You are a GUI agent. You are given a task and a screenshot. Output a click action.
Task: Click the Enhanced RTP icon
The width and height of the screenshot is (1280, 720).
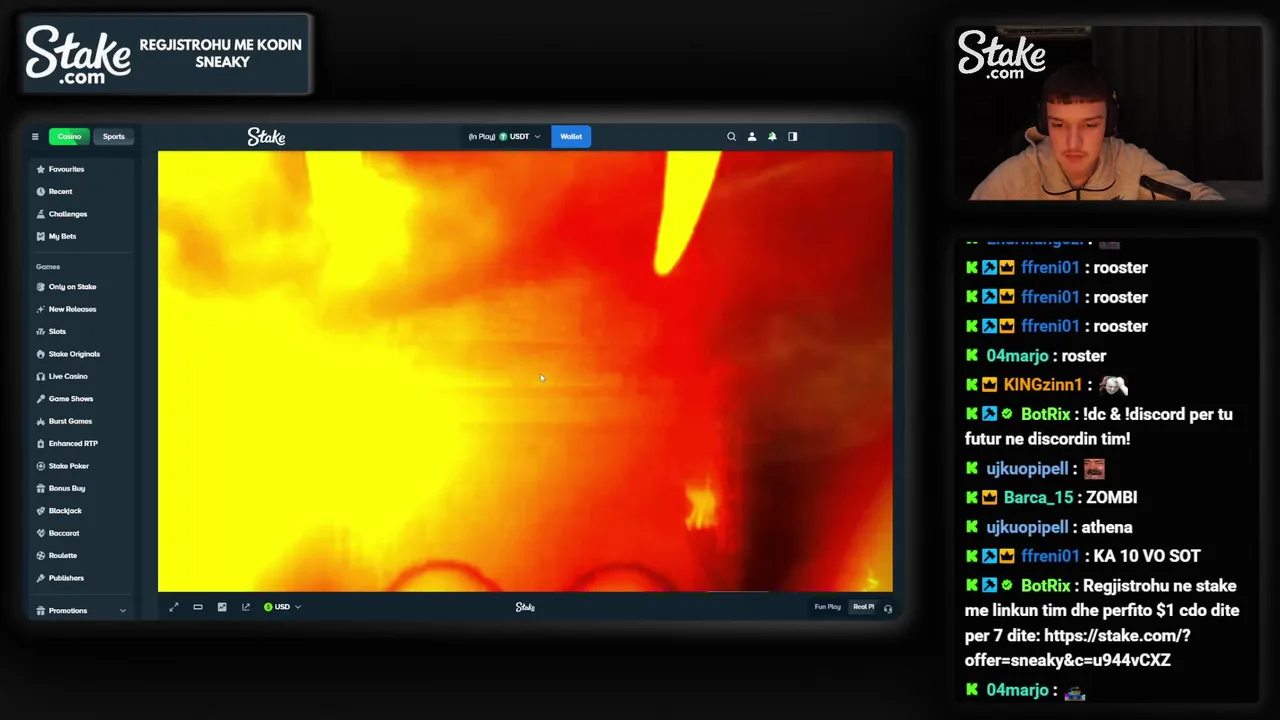point(41,443)
